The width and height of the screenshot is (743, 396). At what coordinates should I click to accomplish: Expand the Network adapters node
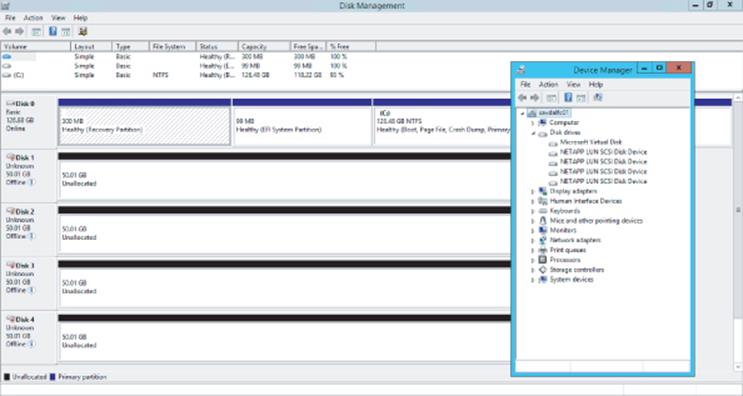tap(533, 241)
